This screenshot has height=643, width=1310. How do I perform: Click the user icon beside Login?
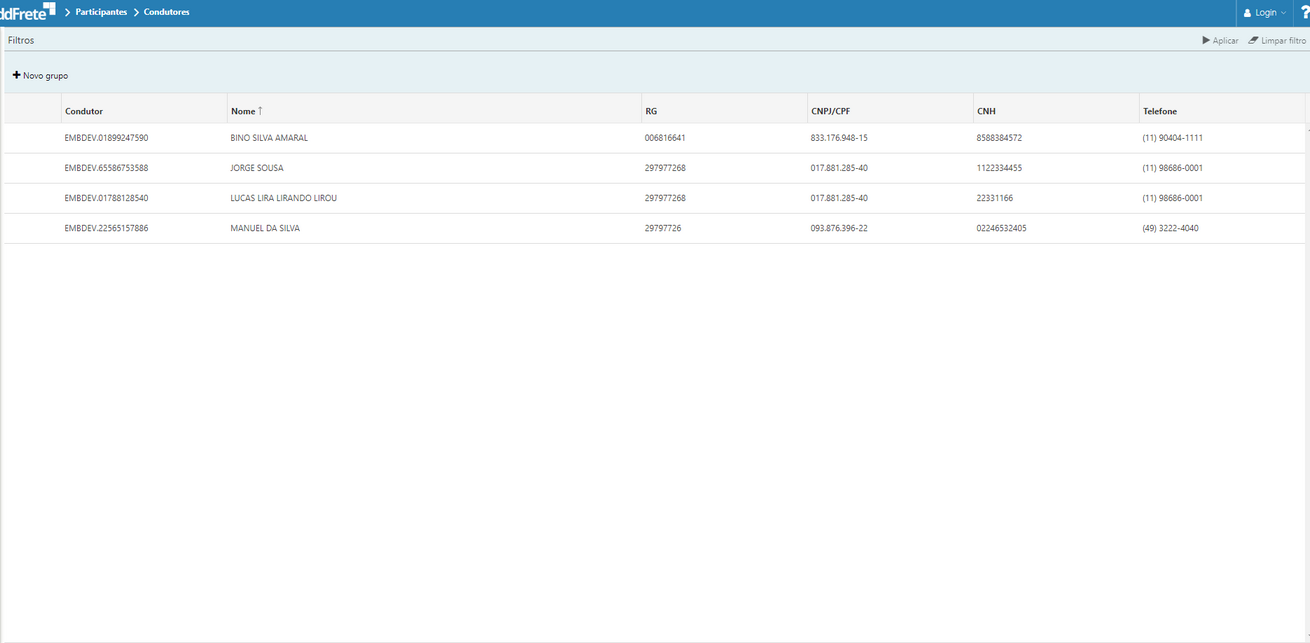(1247, 13)
